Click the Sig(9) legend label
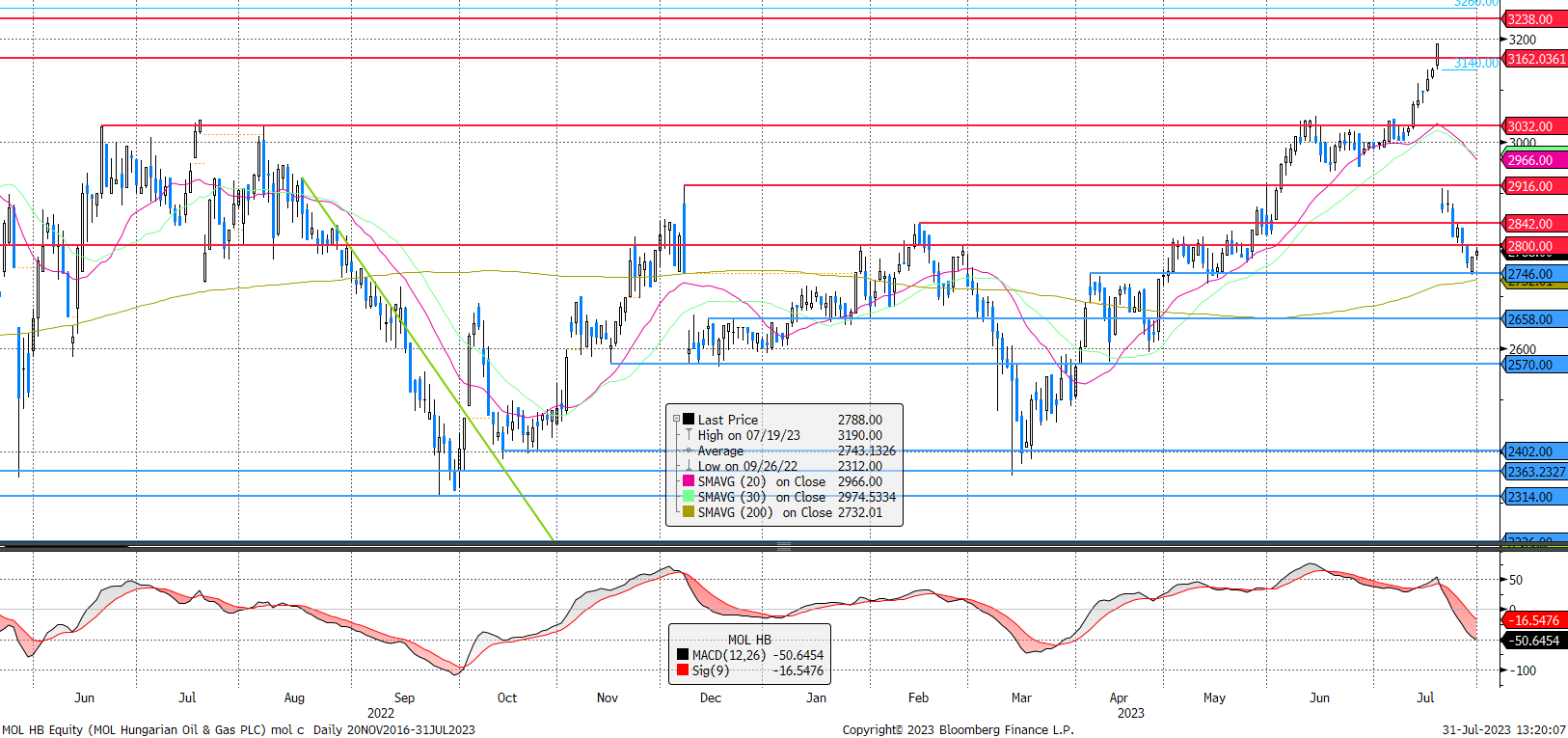 coord(711,670)
